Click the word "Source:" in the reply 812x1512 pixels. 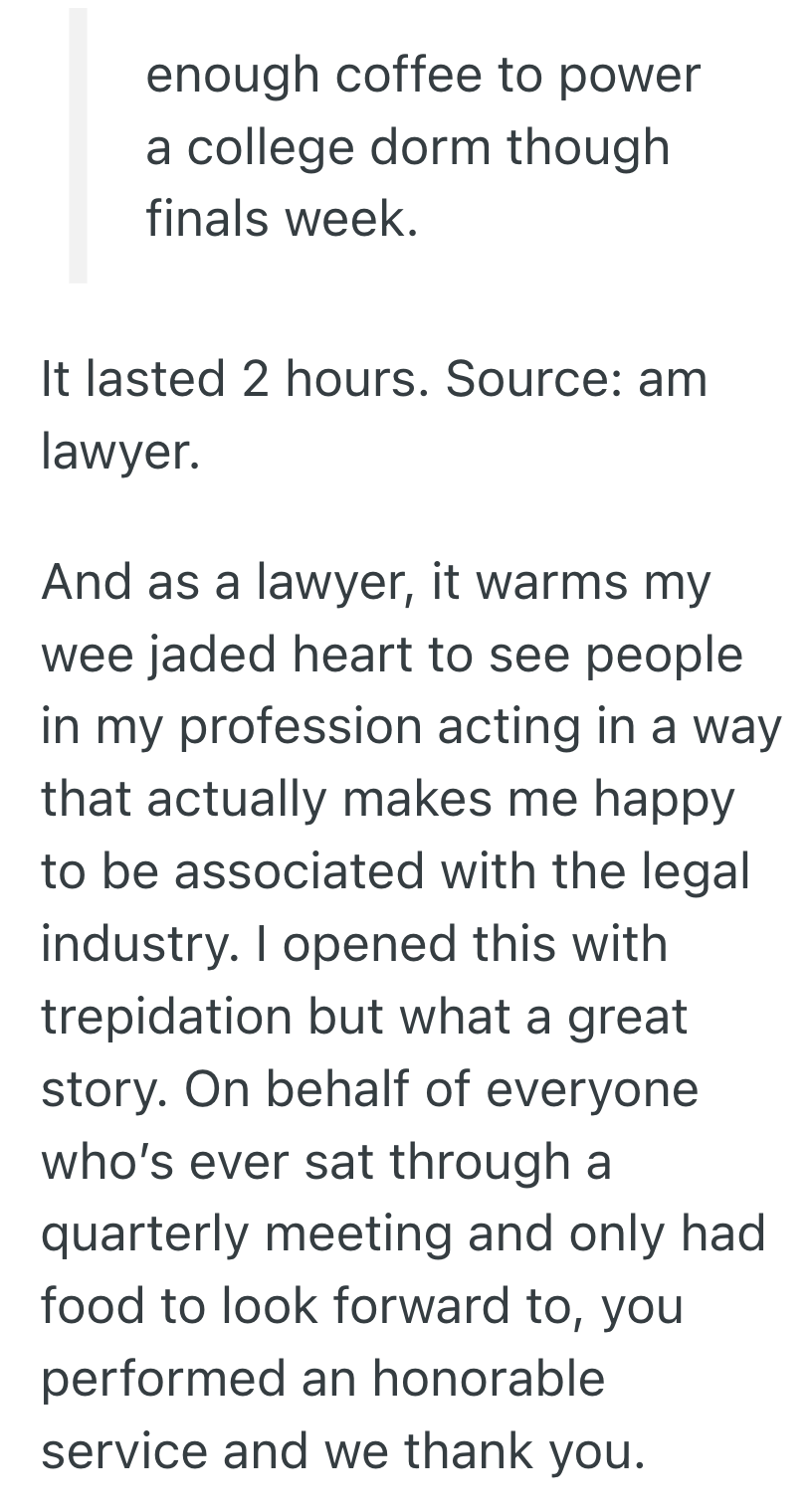535,380
